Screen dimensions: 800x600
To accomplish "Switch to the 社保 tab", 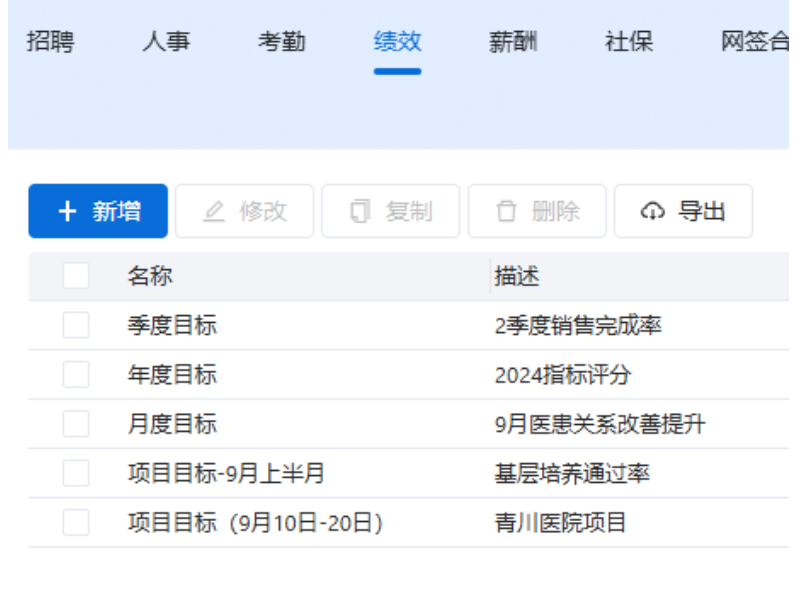I will pos(629,42).
